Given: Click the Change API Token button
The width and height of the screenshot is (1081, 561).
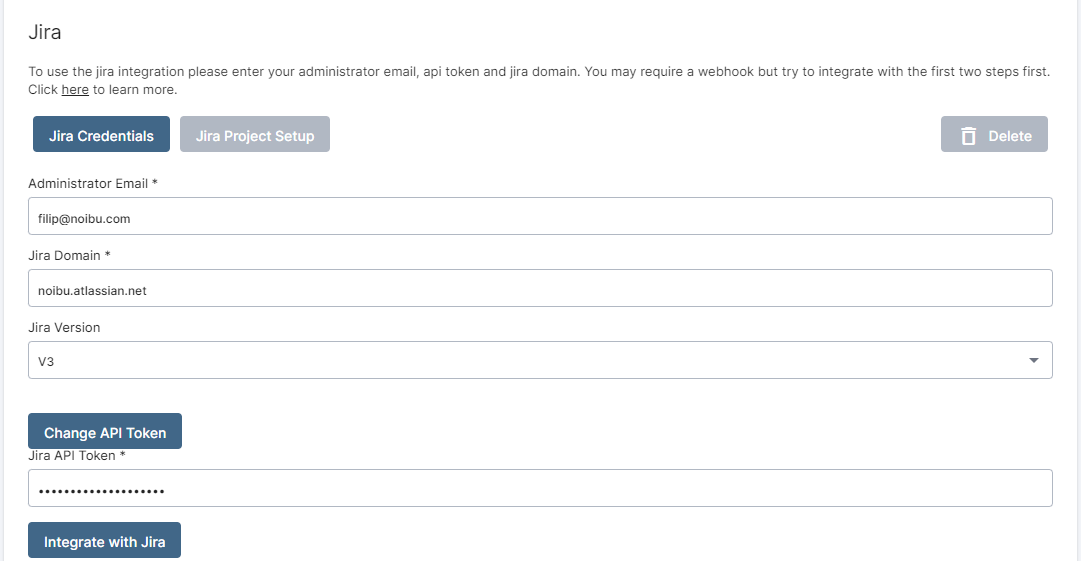Looking at the screenshot, I should [x=105, y=432].
